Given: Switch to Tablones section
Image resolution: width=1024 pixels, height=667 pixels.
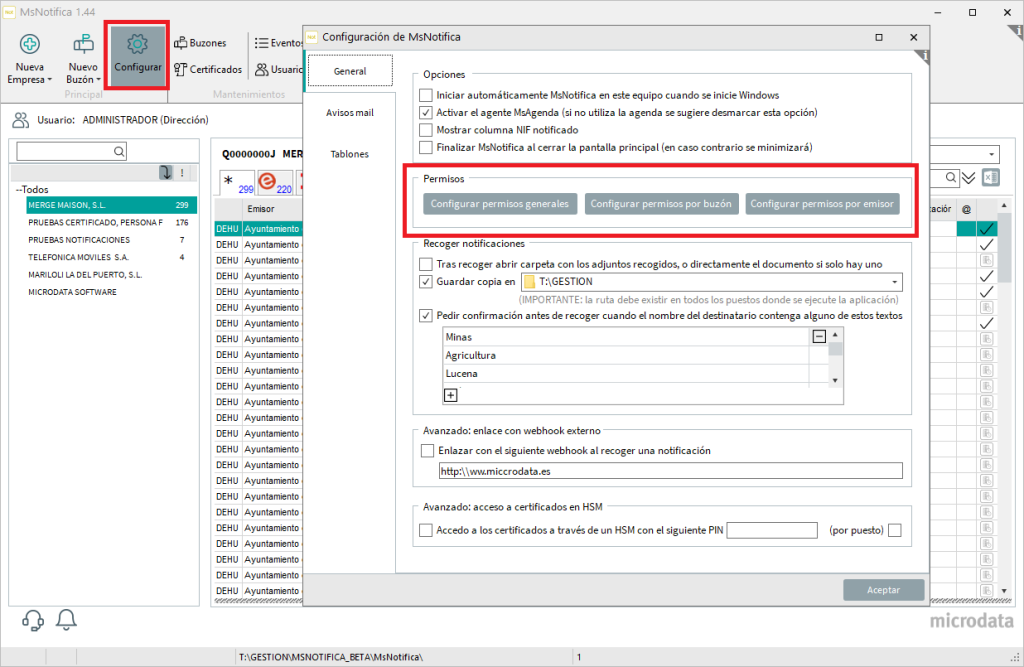Looking at the screenshot, I should click(350, 154).
